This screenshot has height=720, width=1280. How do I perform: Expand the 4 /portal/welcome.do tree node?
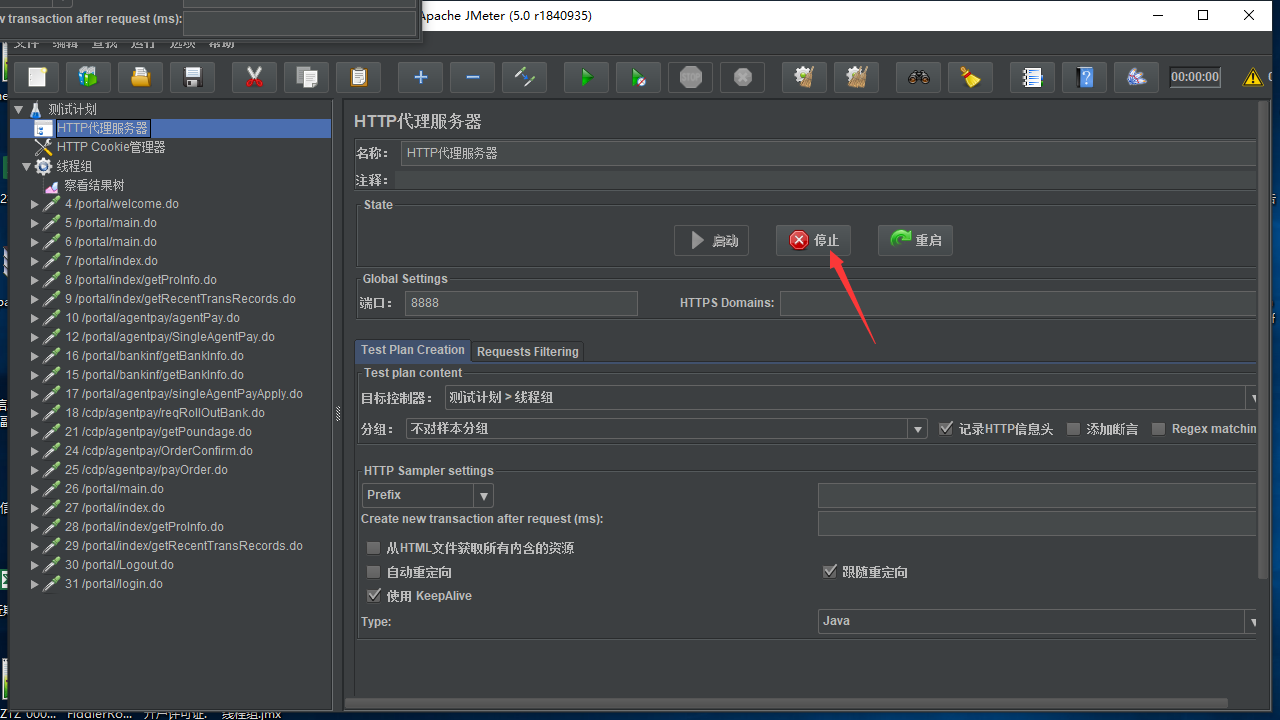35,203
